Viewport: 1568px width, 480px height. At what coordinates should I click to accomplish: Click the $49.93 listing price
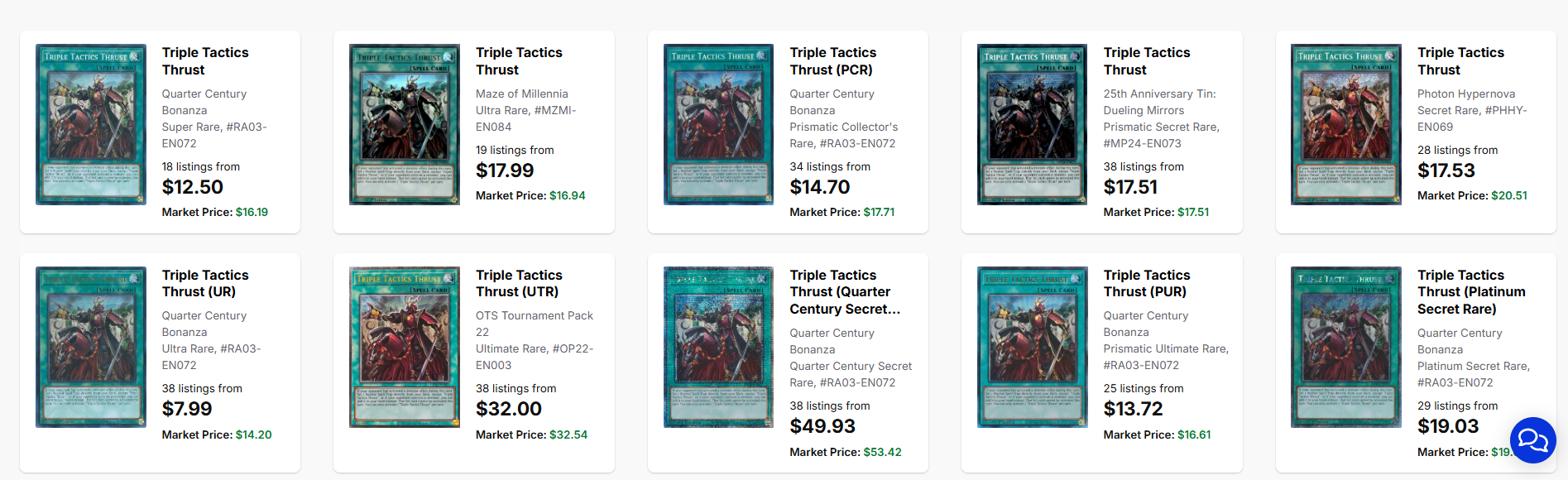(822, 426)
